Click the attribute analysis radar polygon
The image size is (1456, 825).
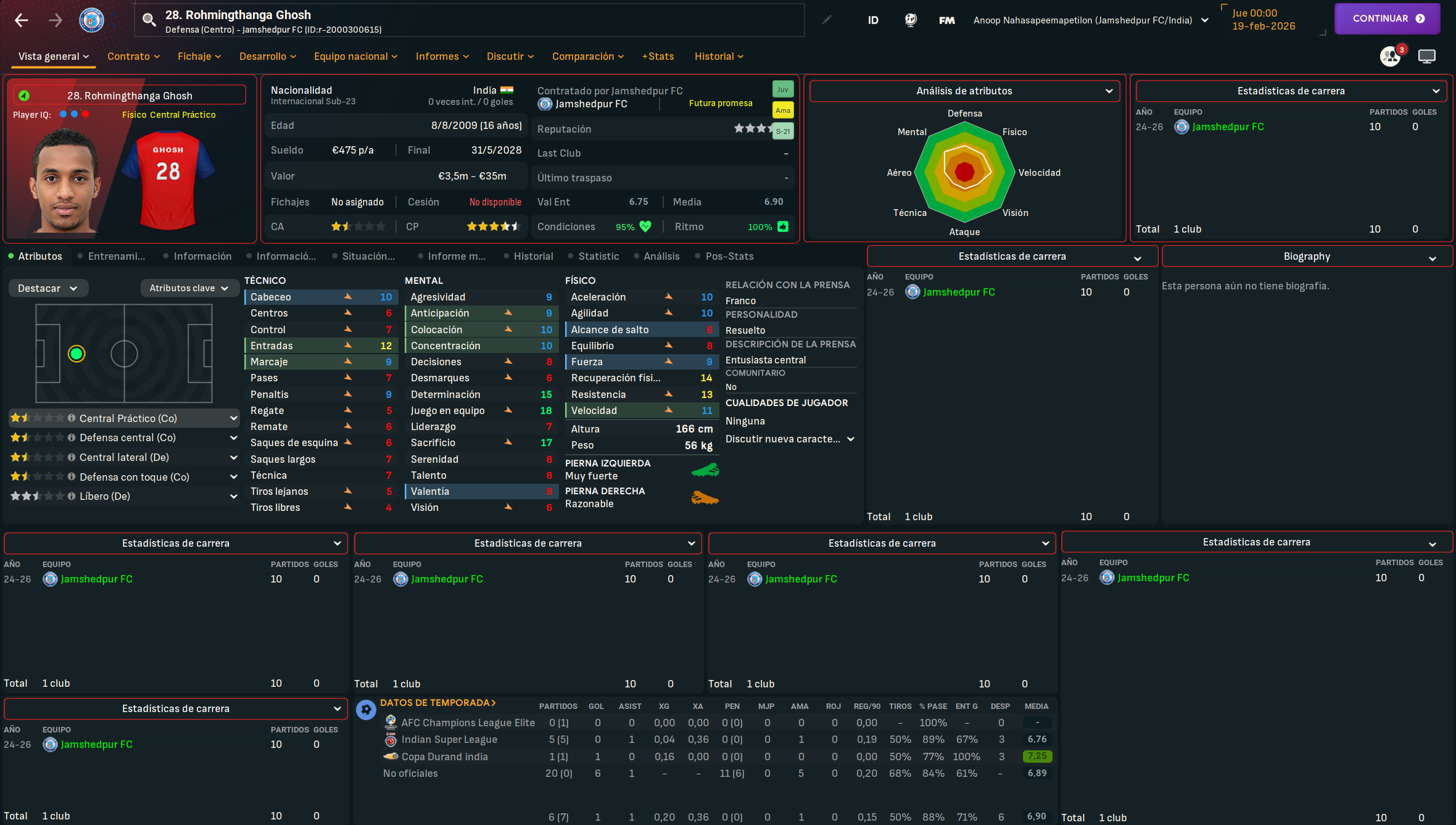click(x=964, y=172)
